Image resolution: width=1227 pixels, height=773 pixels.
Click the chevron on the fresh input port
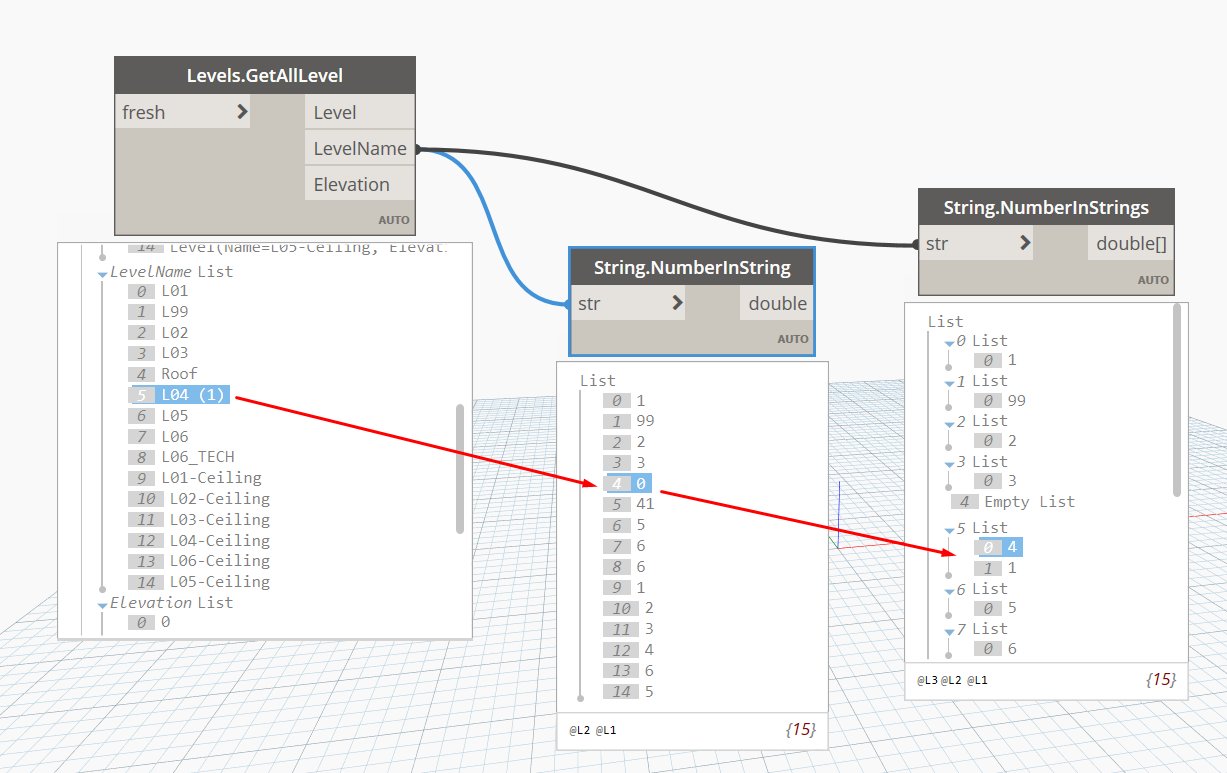tap(242, 112)
